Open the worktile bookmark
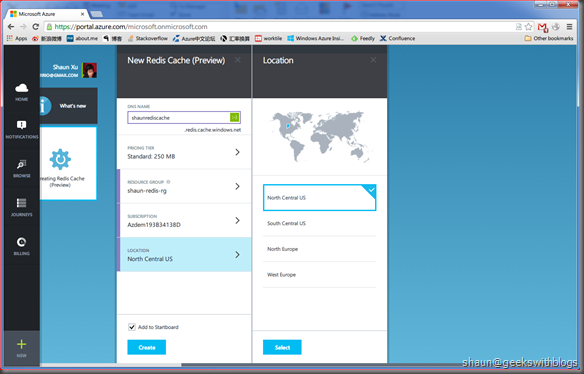Image resolution: width=584 pixels, height=374 pixels. coord(268,38)
